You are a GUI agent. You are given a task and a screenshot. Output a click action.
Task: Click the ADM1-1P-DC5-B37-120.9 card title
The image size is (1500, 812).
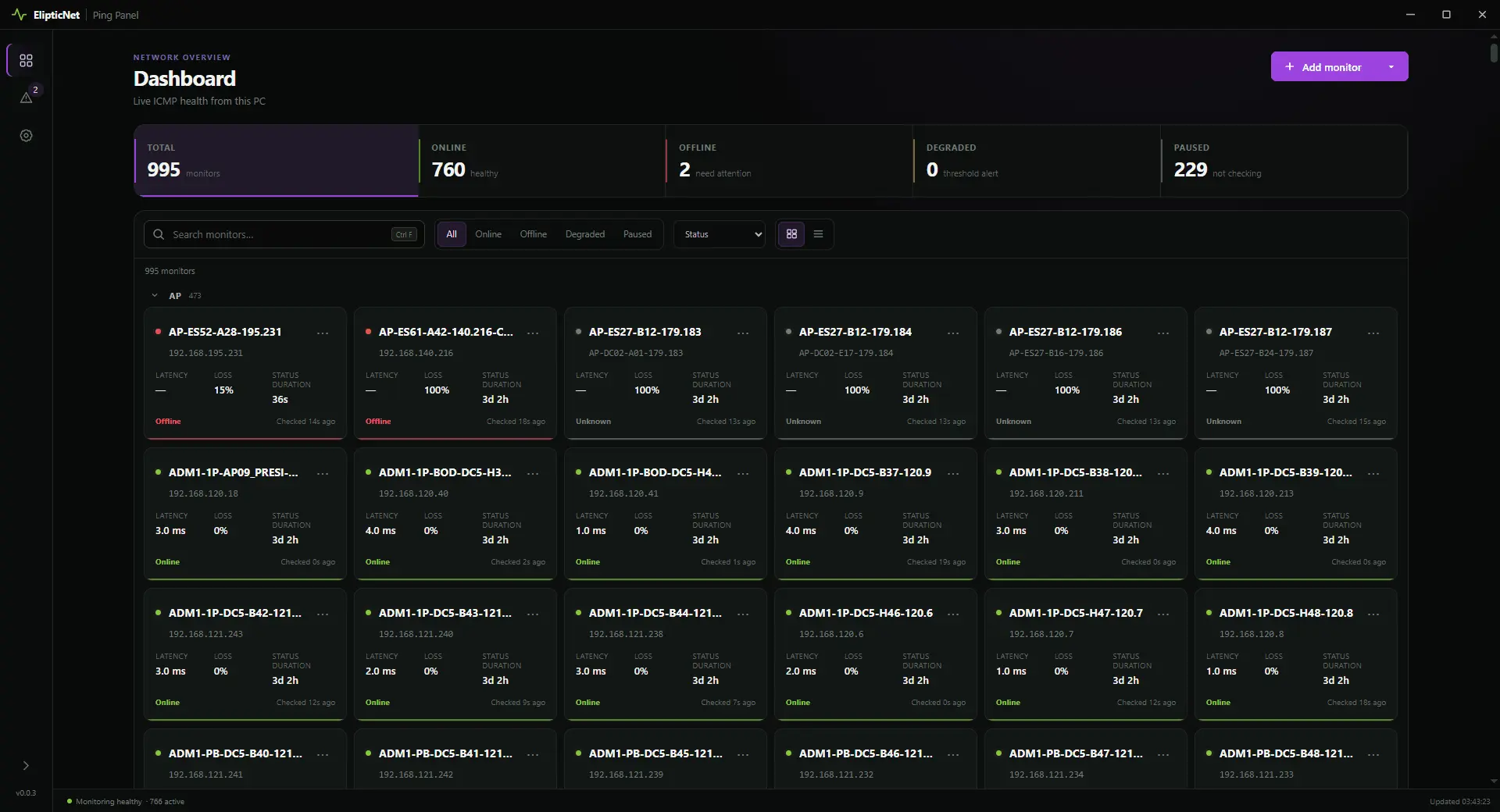point(865,472)
